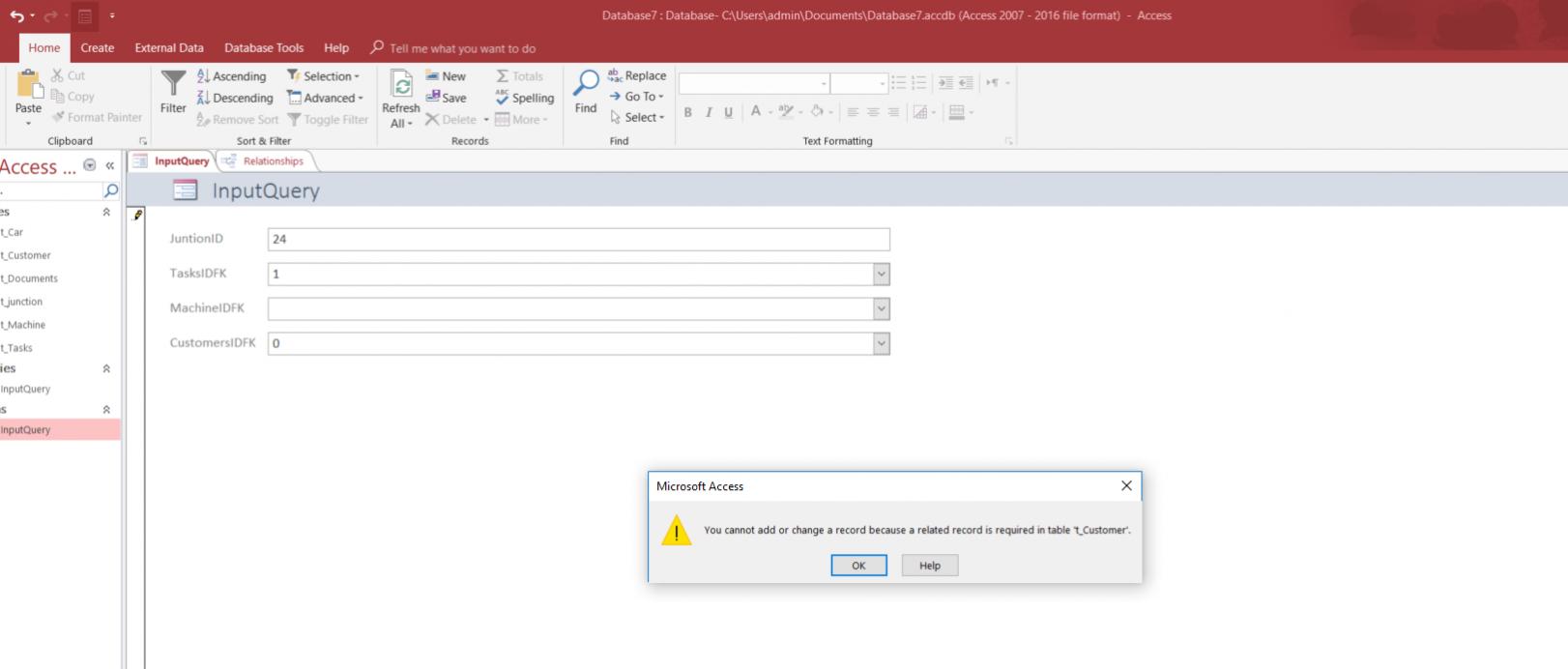Click the navigation pane search magnifier
This screenshot has width=1568, height=669.
tap(111, 190)
